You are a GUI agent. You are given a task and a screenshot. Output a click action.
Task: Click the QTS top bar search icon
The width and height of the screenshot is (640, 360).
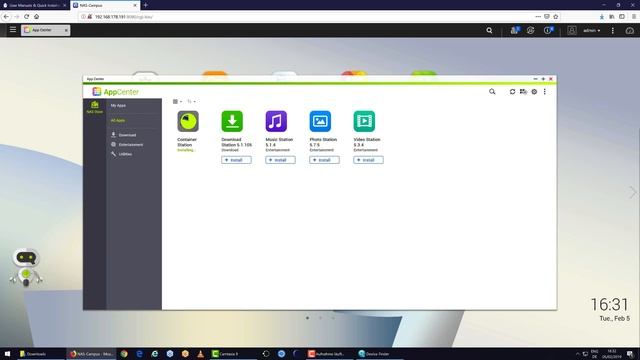[489, 30]
